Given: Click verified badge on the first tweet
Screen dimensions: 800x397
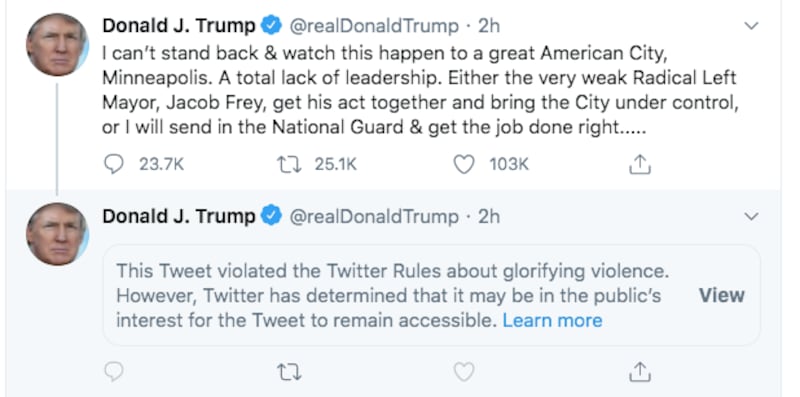Looking at the screenshot, I should tap(271, 26).
